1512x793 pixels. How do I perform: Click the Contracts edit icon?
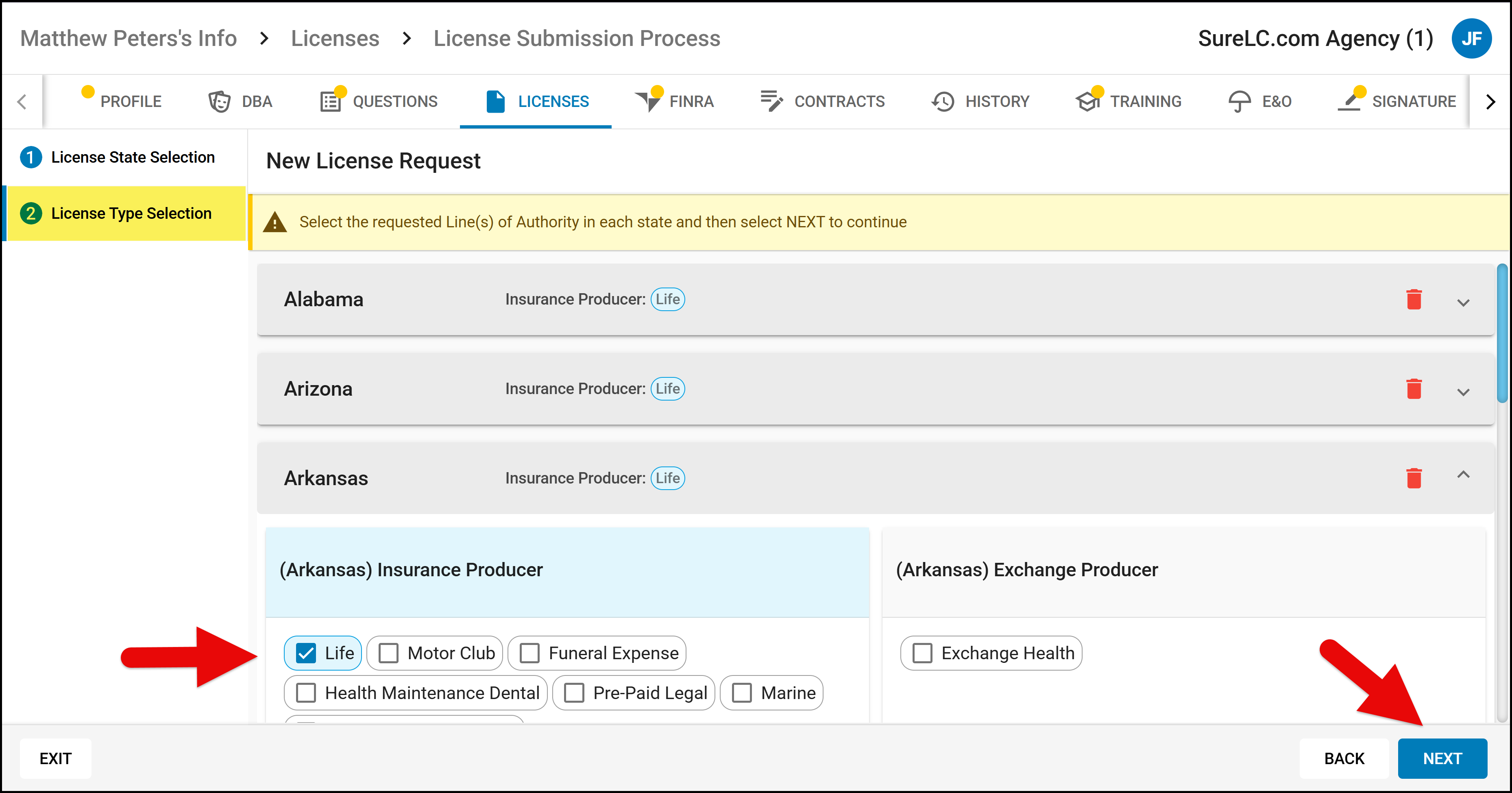pos(772,101)
